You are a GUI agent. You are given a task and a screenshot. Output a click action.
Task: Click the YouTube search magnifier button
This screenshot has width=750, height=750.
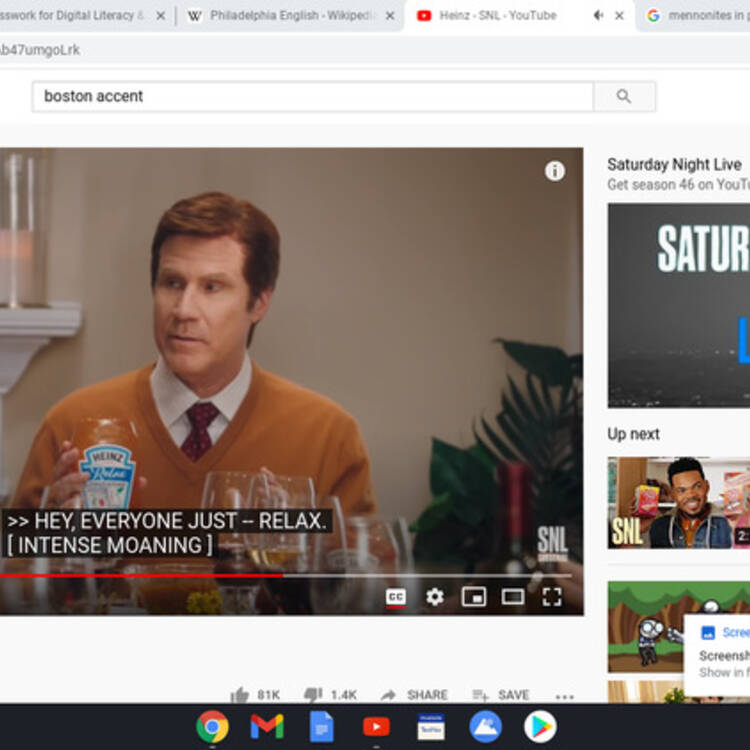(x=624, y=97)
